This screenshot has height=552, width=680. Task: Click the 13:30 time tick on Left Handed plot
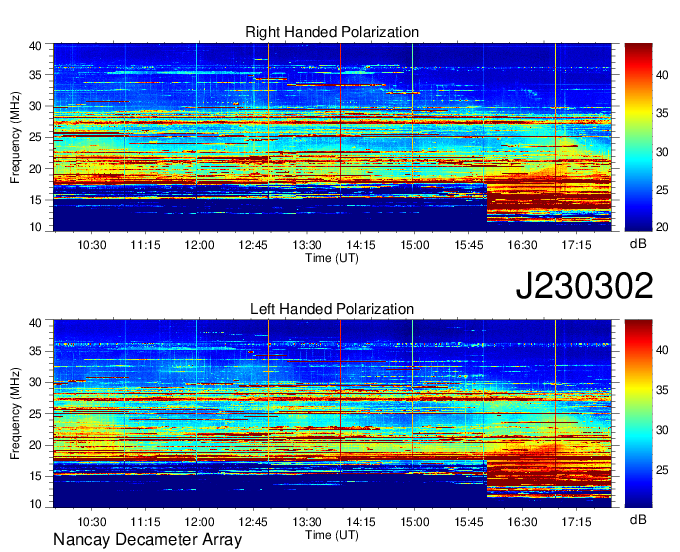click(x=307, y=522)
